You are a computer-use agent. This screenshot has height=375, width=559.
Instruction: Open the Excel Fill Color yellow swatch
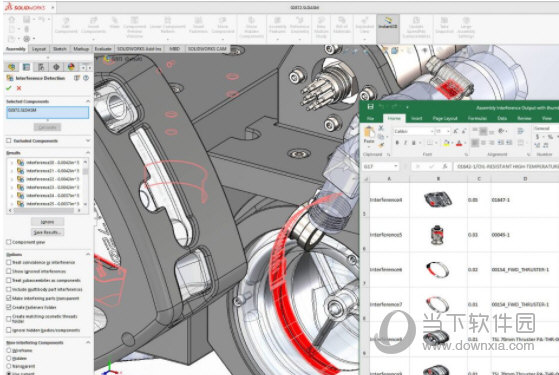coord(446,143)
